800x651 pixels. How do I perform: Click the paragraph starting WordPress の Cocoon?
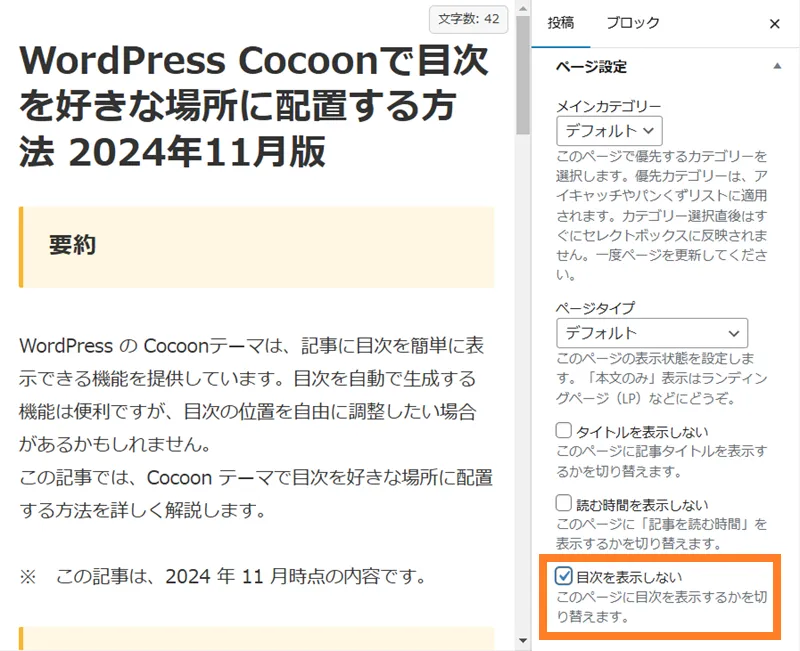(x=256, y=428)
